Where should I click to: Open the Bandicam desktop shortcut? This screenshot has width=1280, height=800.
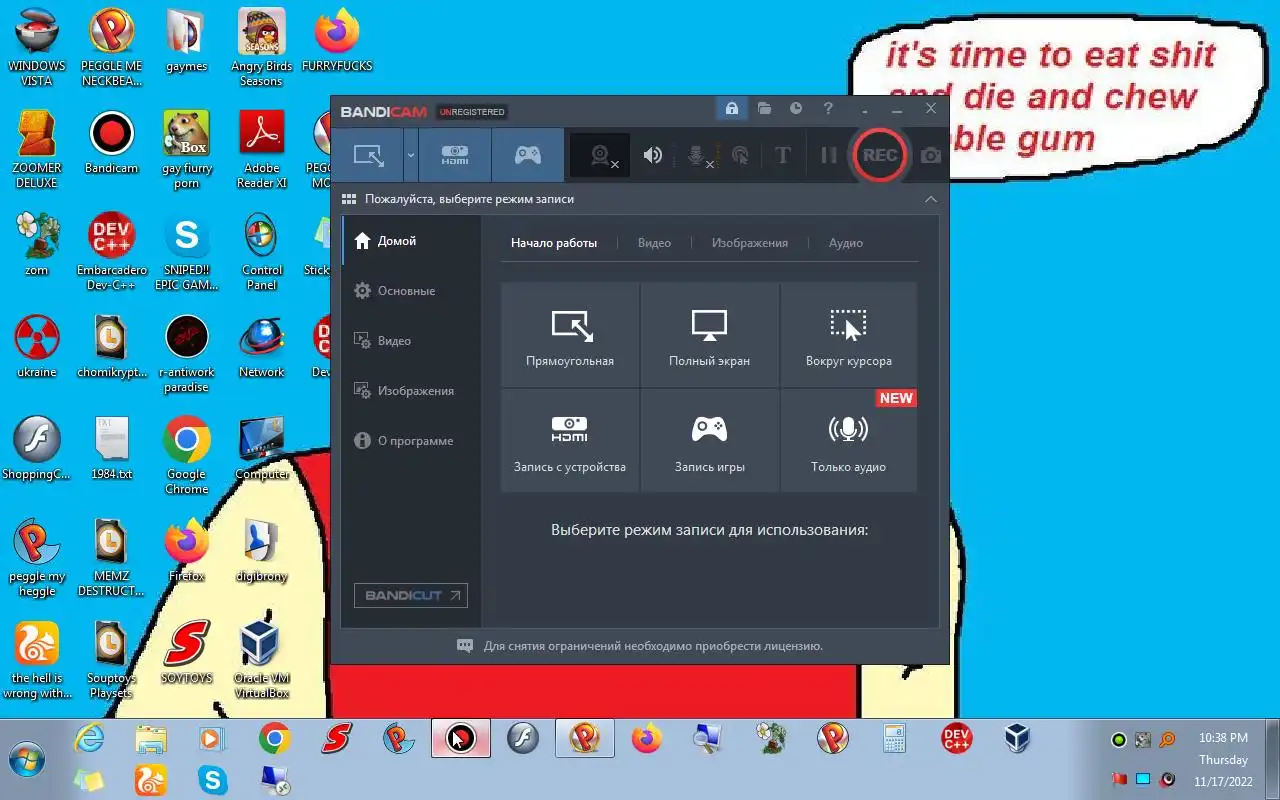click(x=111, y=143)
